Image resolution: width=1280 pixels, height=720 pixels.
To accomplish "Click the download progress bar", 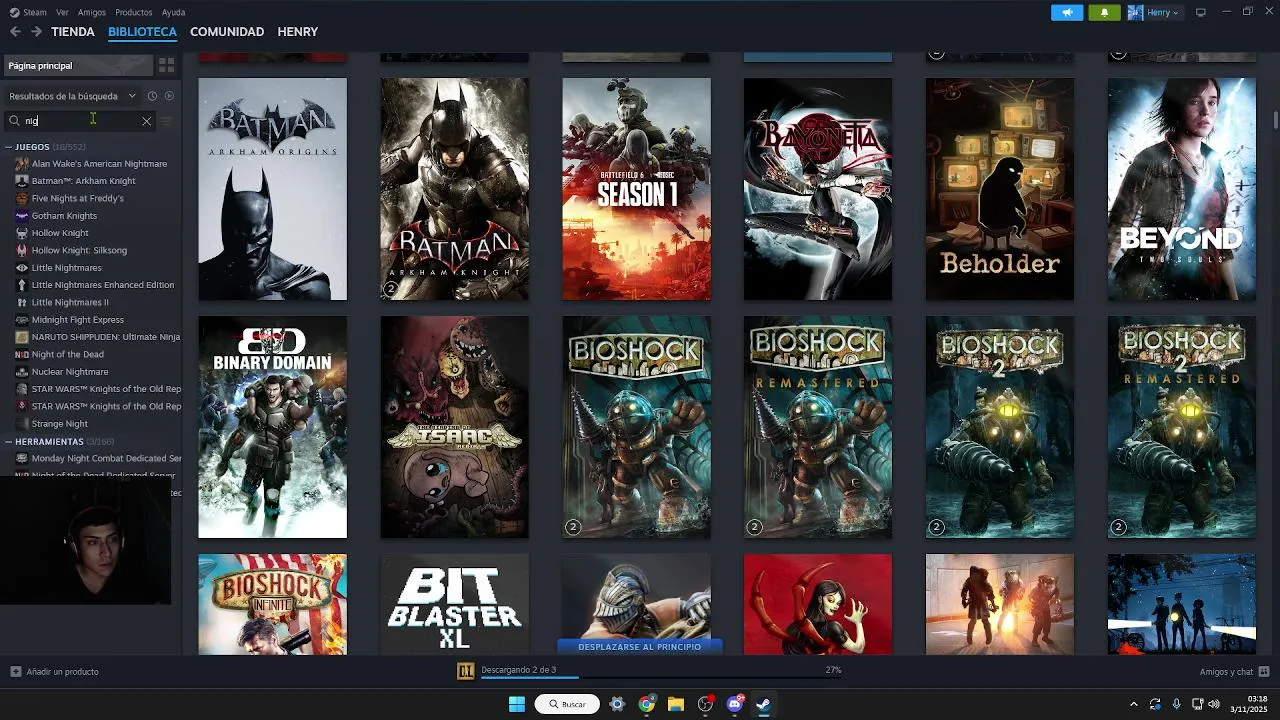I will (661, 678).
